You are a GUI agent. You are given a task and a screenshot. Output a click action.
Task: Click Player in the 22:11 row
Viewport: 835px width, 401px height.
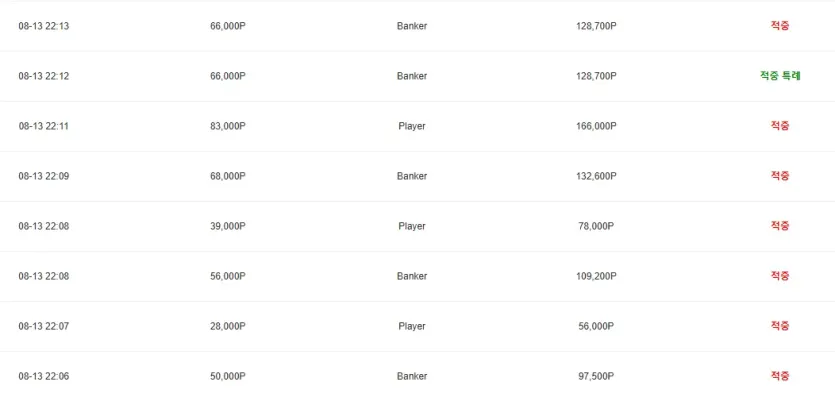pyautogui.click(x=412, y=126)
